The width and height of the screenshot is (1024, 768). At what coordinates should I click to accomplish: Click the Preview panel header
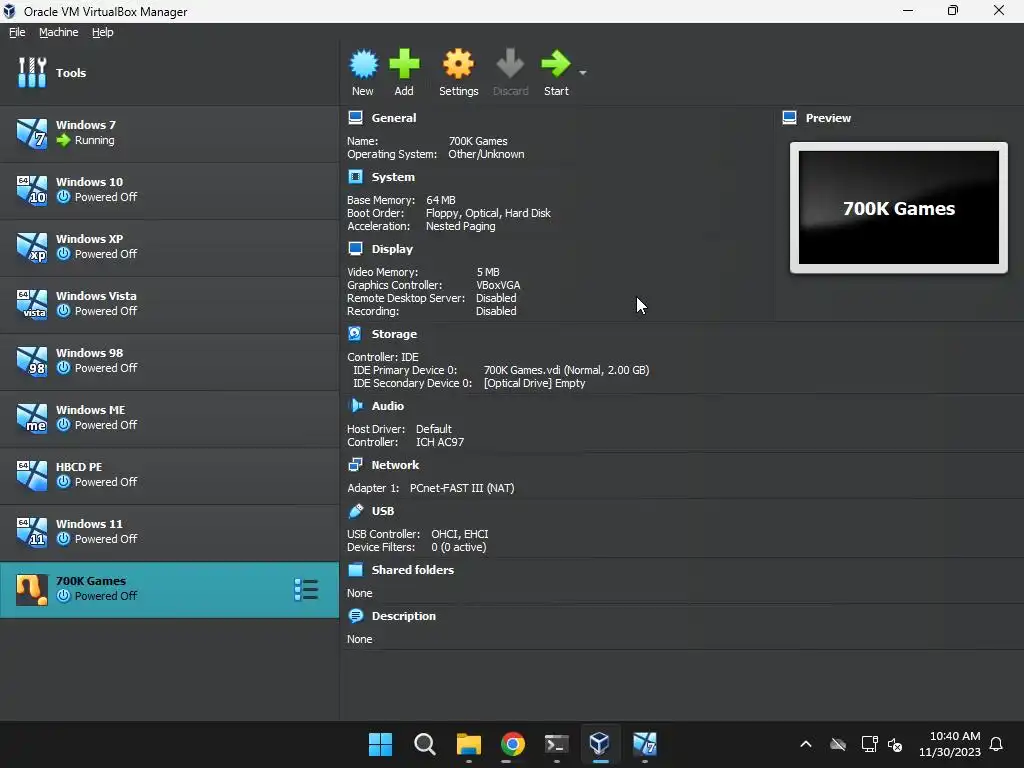click(x=828, y=118)
